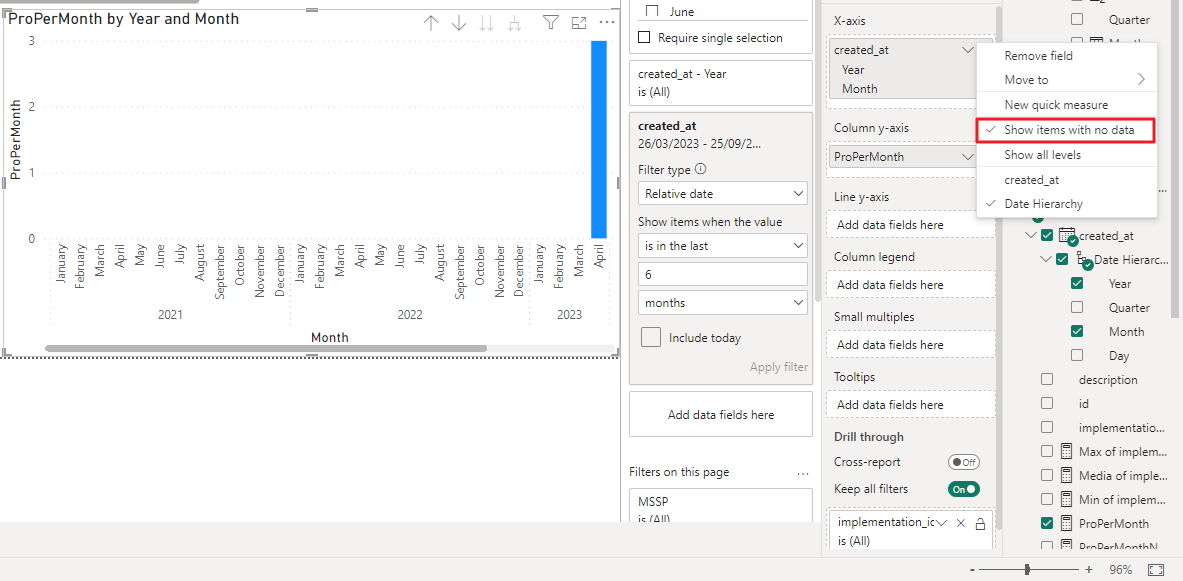Tick the June checkbox in the filter

tap(653, 11)
